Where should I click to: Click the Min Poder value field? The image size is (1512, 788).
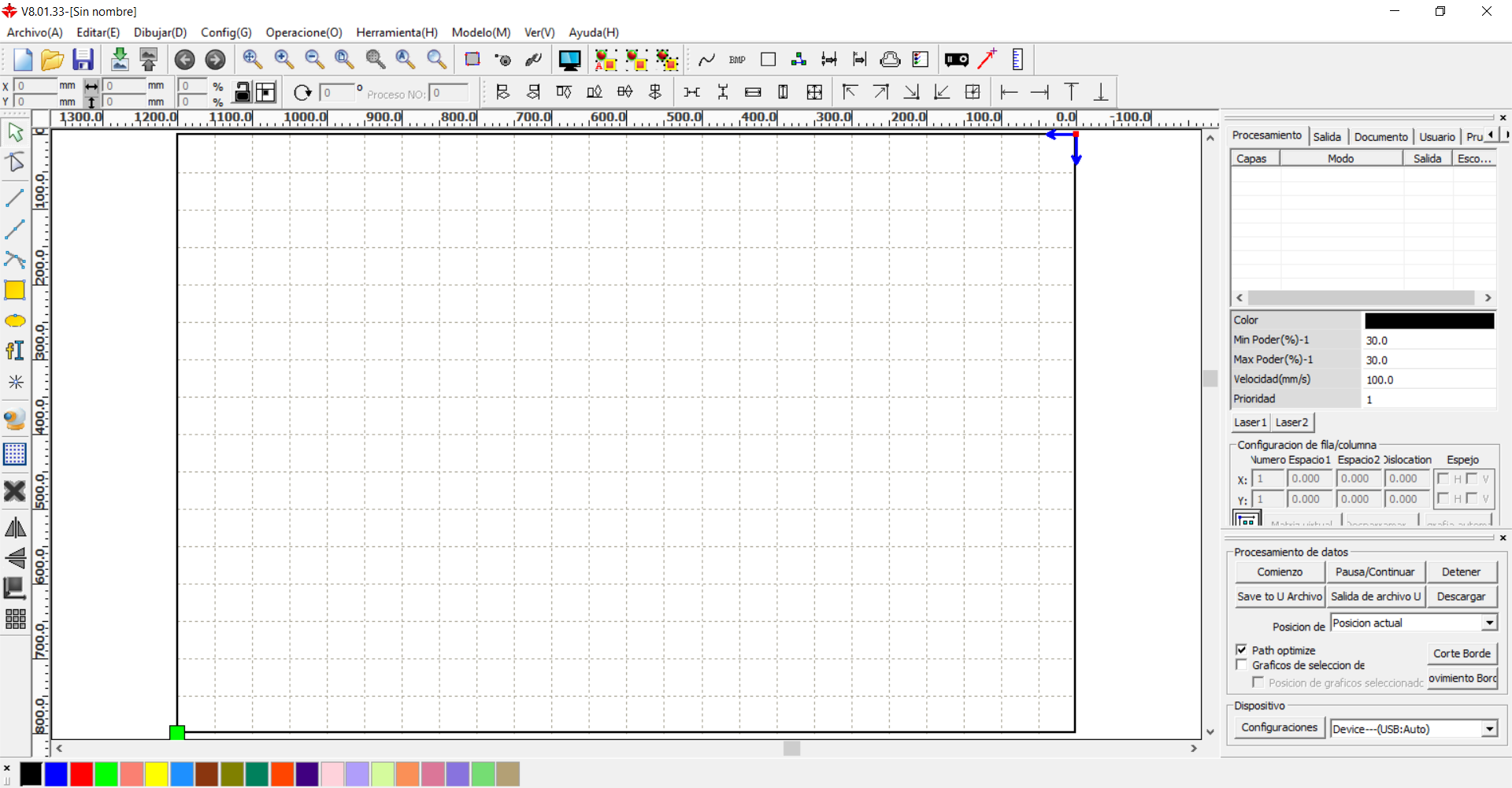click(x=1429, y=340)
